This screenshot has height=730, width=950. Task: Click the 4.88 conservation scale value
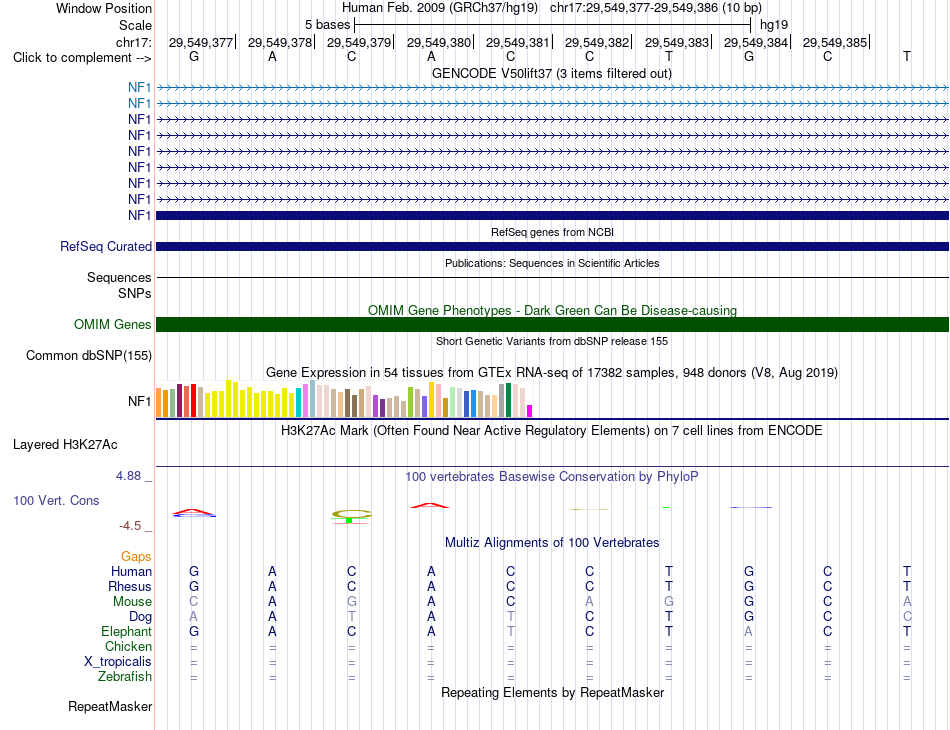(x=128, y=476)
